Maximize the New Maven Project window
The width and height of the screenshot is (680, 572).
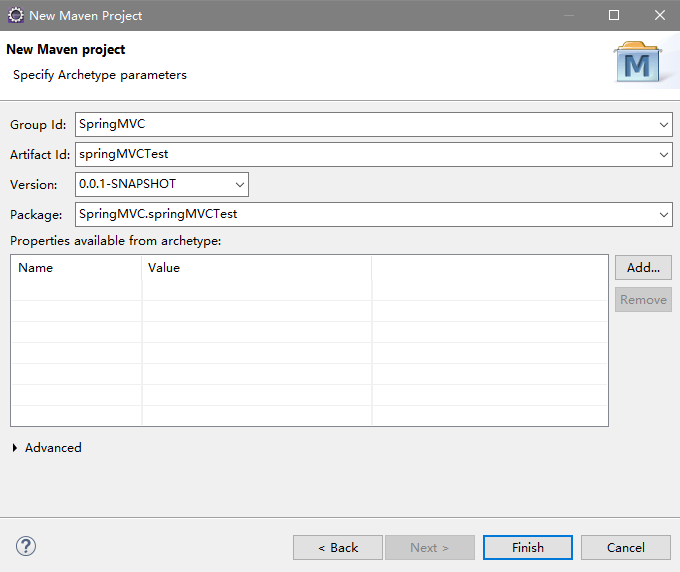(614, 15)
